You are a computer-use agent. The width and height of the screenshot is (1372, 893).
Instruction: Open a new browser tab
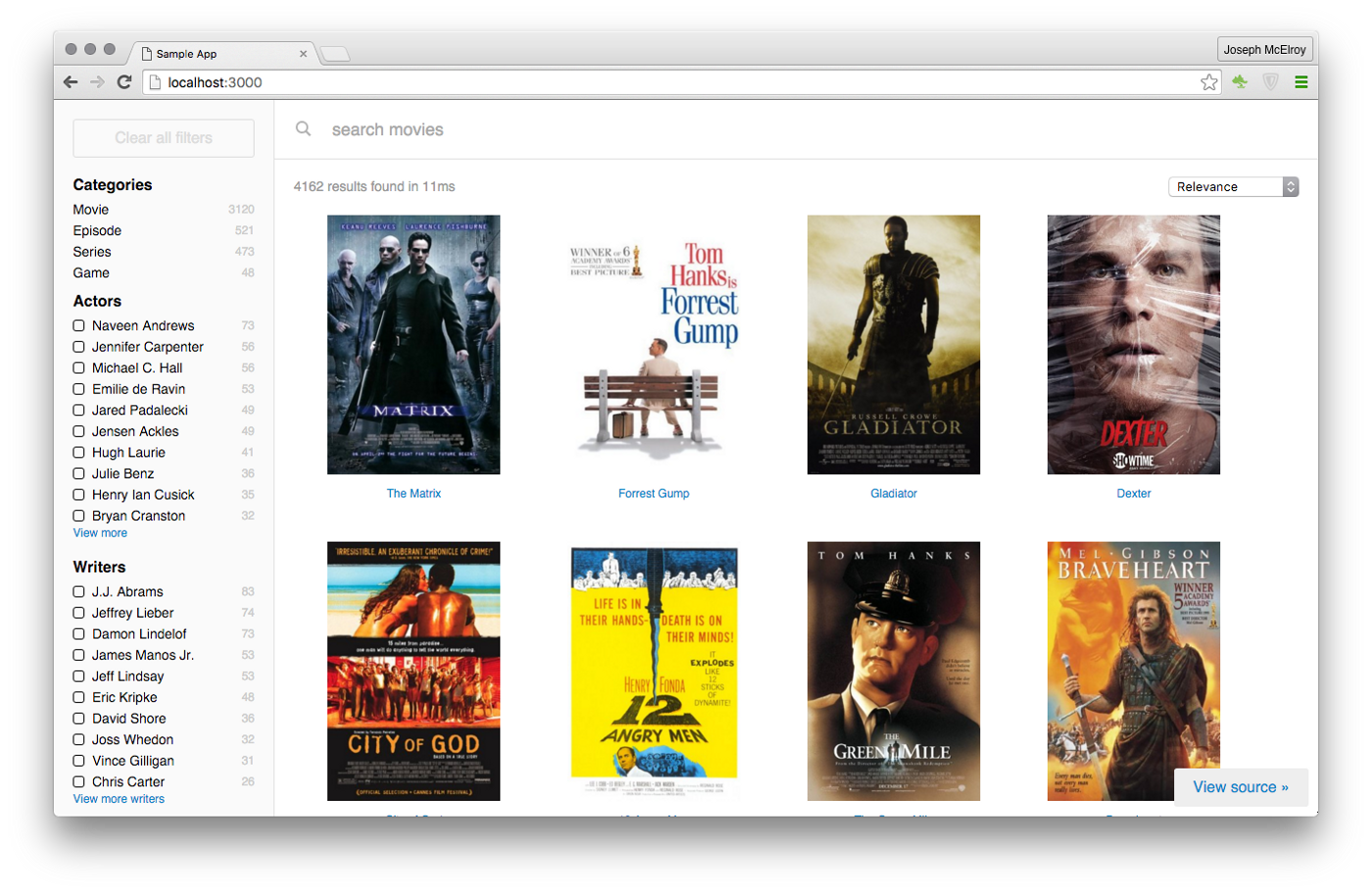pos(335,54)
